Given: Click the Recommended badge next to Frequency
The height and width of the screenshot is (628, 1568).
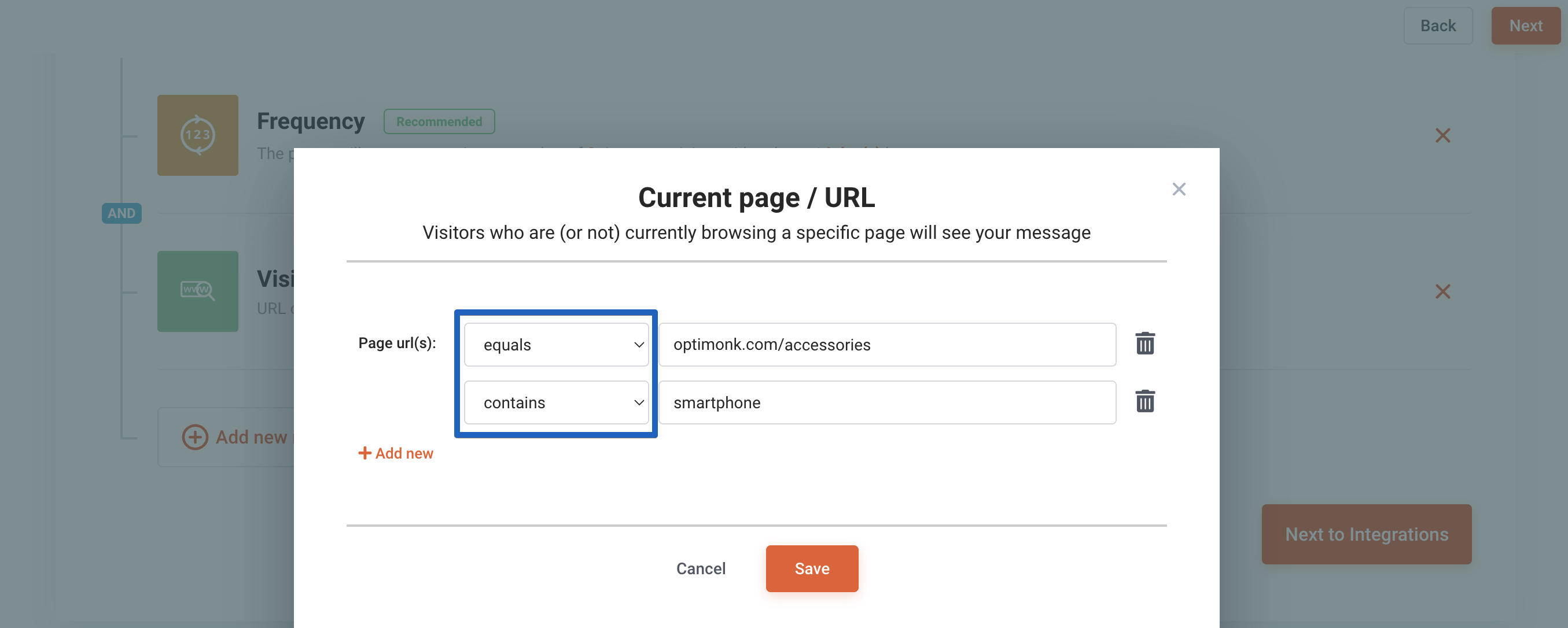Looking at the screenshot, I should 439,121.
